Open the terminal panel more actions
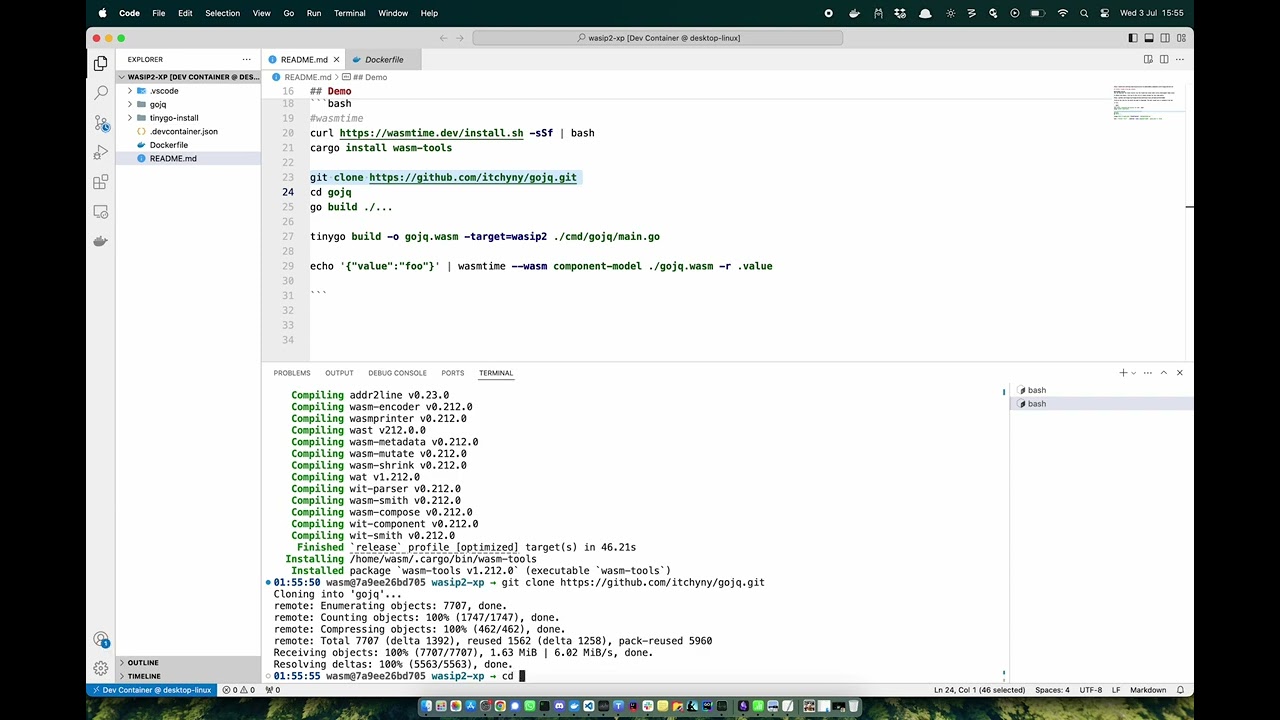The width and height of the screenshot is (1280, 720). pos(1148,373)
